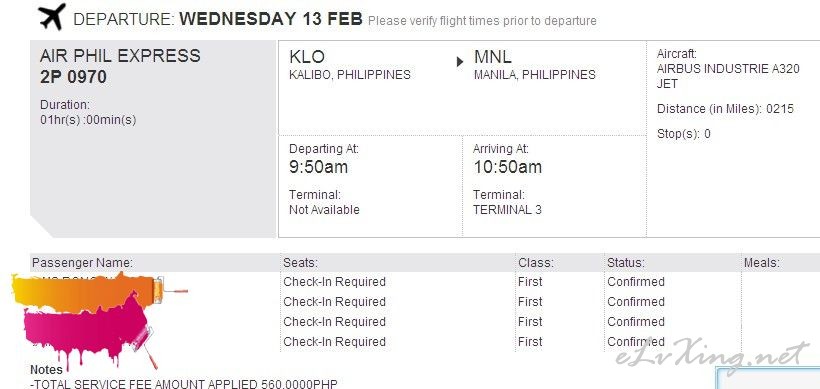The width and height of the screenshot is (820, 389).
Task: Select the flight number 2P 0970
Action: [x=73, y=77]
